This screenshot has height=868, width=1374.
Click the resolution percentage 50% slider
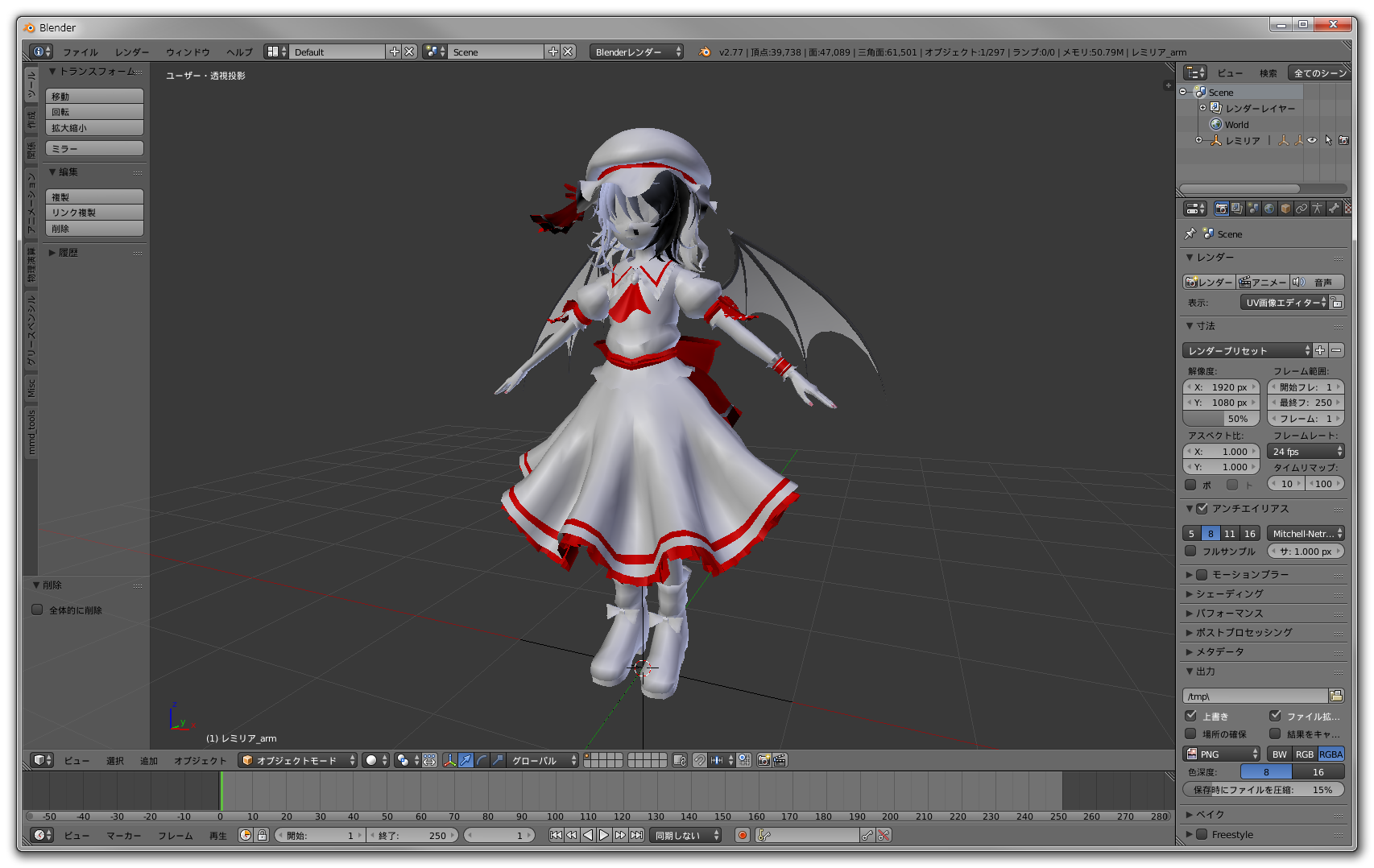tap(1221, 419)
